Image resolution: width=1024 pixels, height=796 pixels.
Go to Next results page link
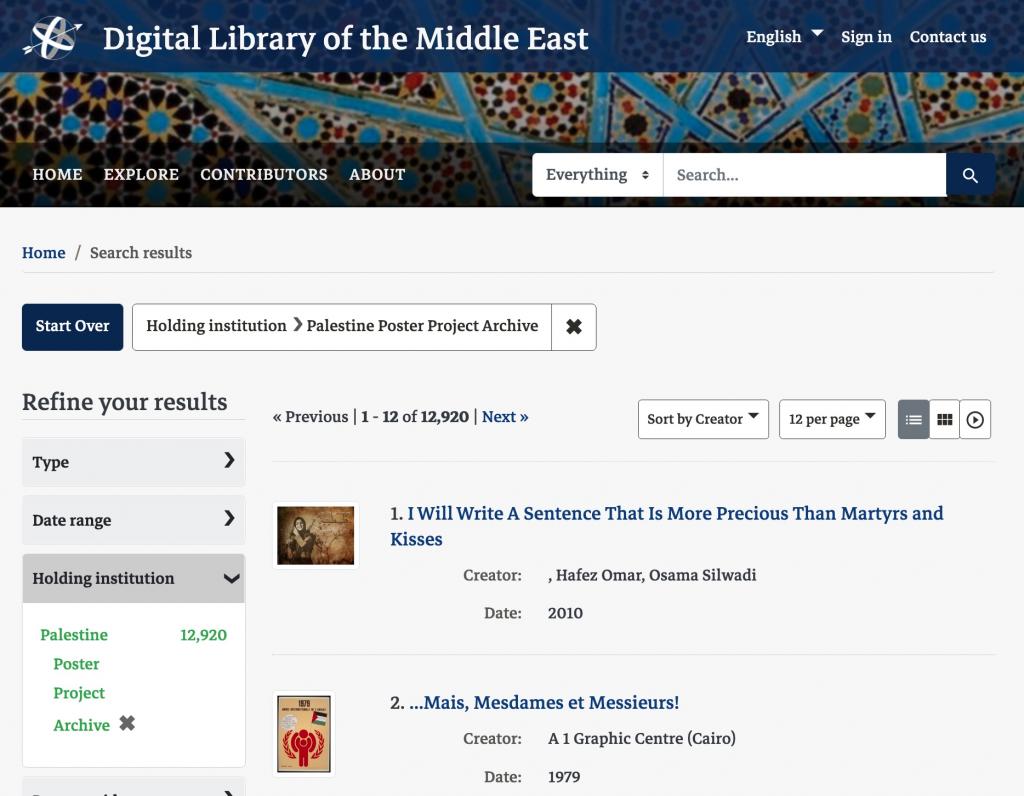(505, 417)
